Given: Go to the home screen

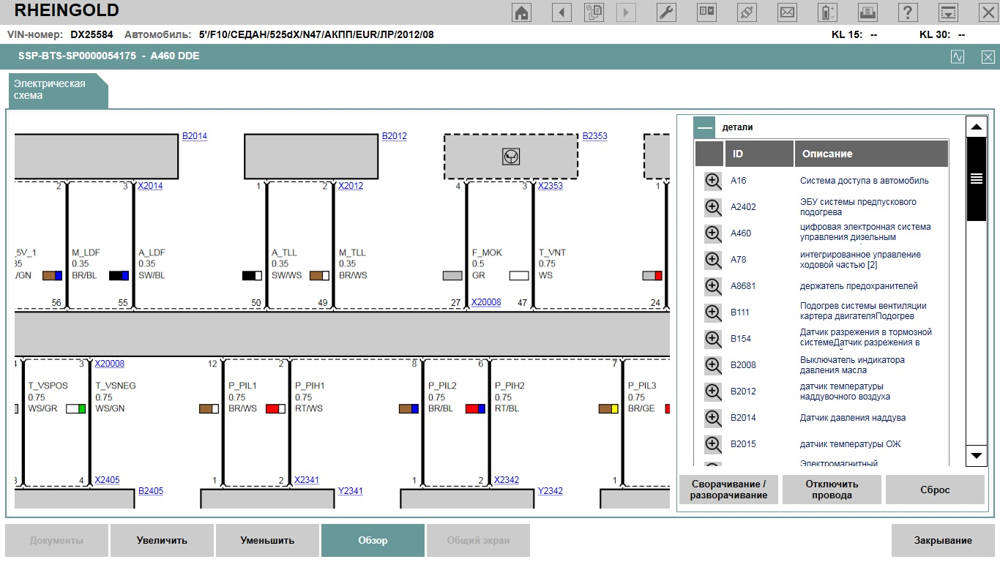Looking at the screenshot, I should point(521,12).
